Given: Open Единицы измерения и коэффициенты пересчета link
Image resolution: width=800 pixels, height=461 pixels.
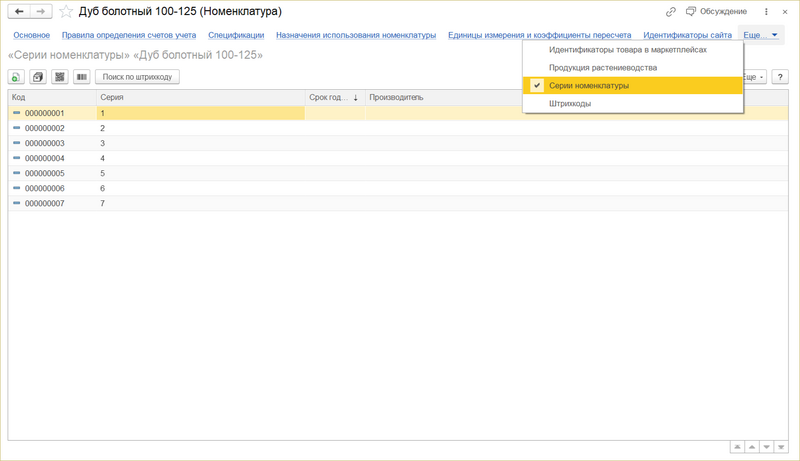Looking at the screenshot, I should [x=539, y=35].
